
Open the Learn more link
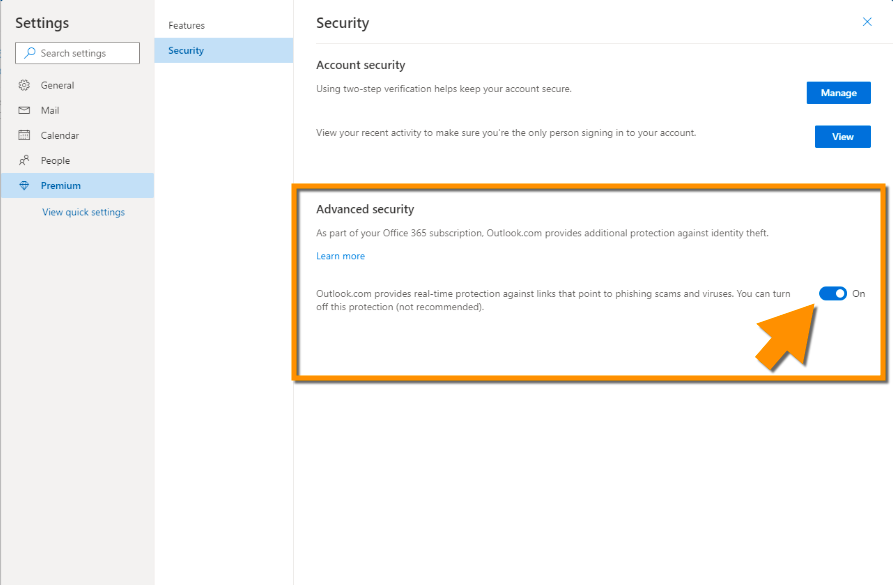[340, 256]
